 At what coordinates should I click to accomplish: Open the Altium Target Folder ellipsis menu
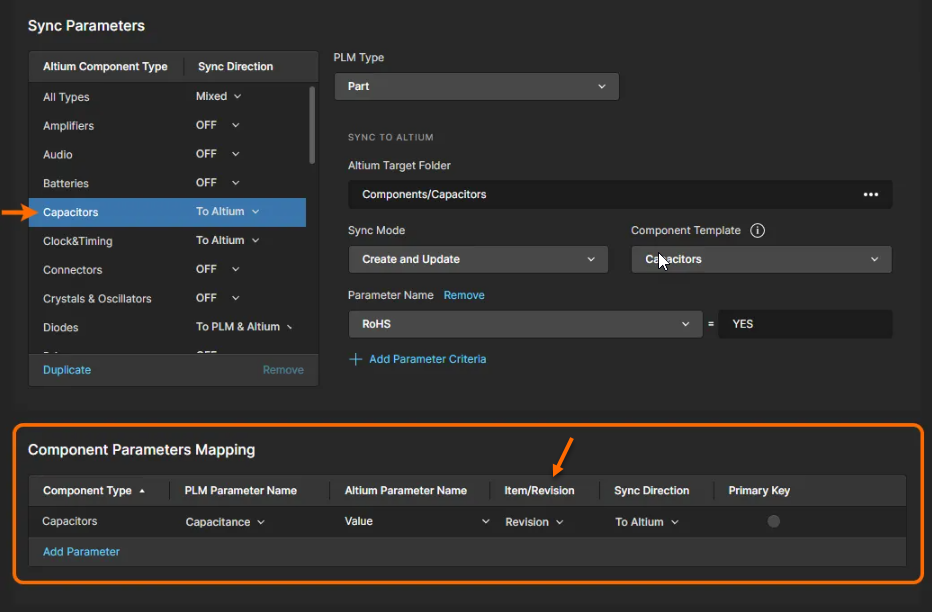tap(870, 195)
